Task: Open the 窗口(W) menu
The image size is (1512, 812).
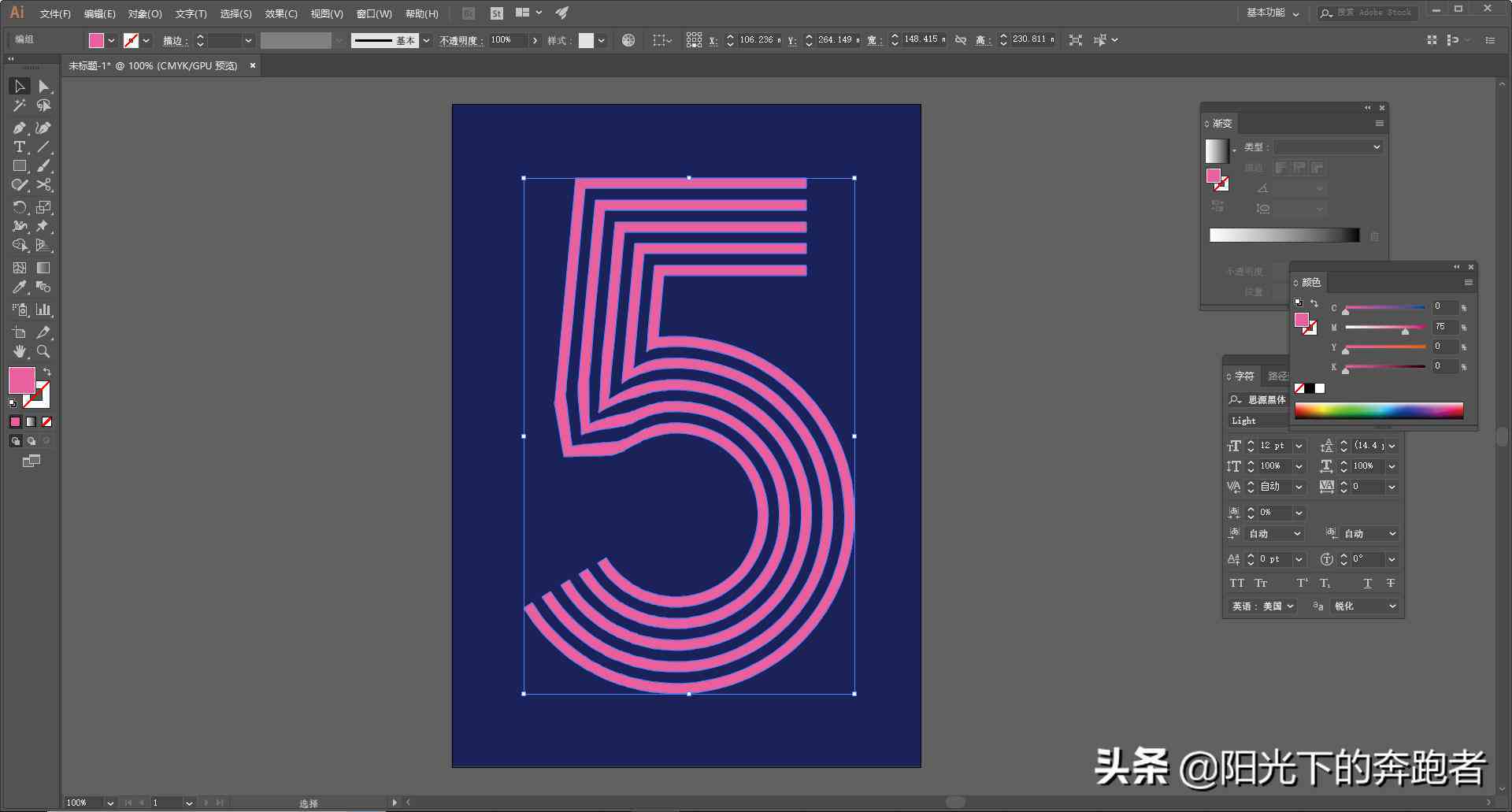Action: click(x=374, y=14)
